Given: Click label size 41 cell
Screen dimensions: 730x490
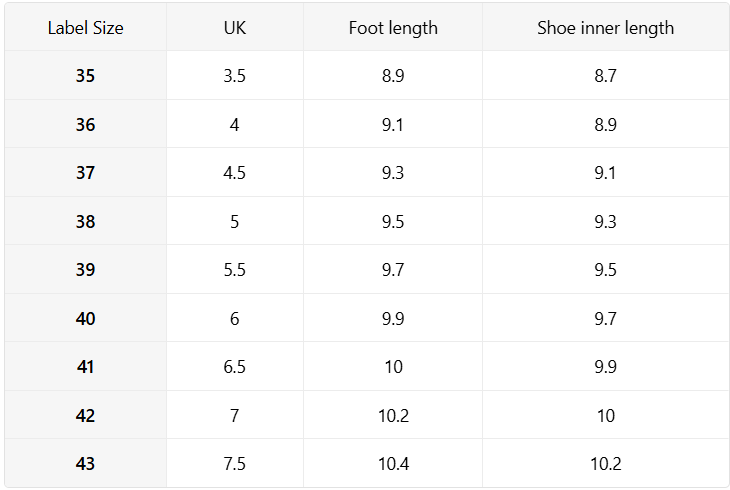Looking at the screenshot, I should pos(86,366).
